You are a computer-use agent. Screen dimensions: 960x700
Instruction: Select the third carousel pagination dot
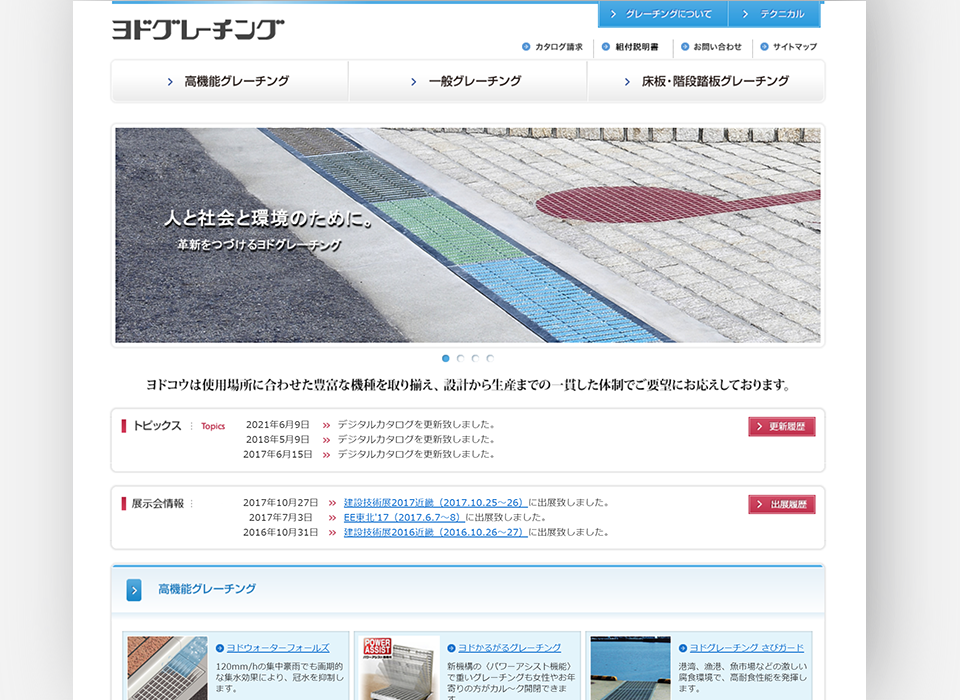(475, 357)
